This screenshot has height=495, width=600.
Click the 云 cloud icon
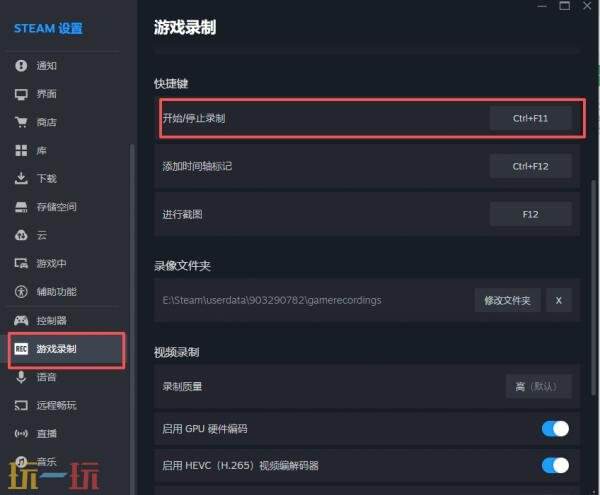click(x=21, y=235)
